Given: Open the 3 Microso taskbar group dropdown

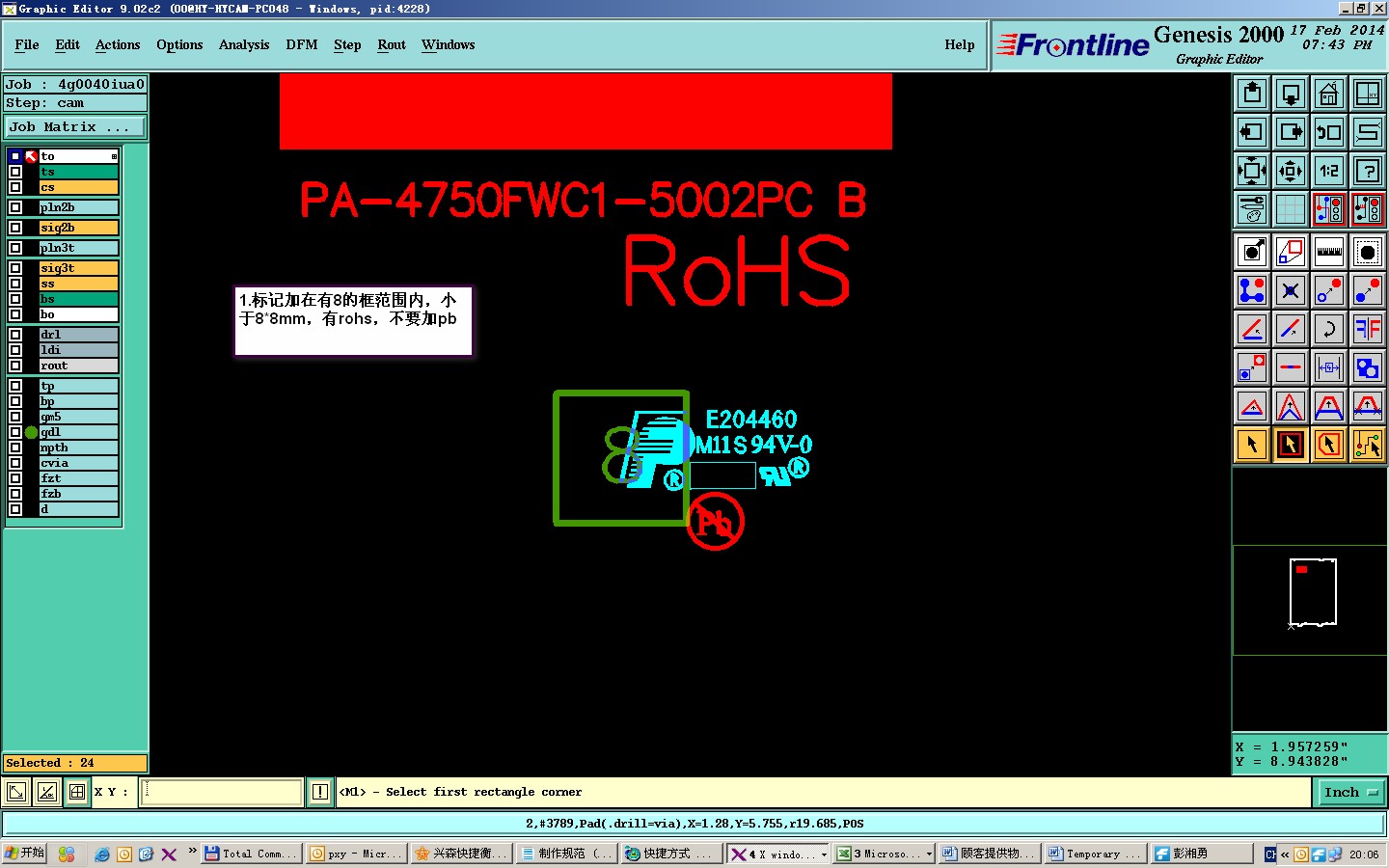Looking at the screenshot, I should (x=930, y=854).
